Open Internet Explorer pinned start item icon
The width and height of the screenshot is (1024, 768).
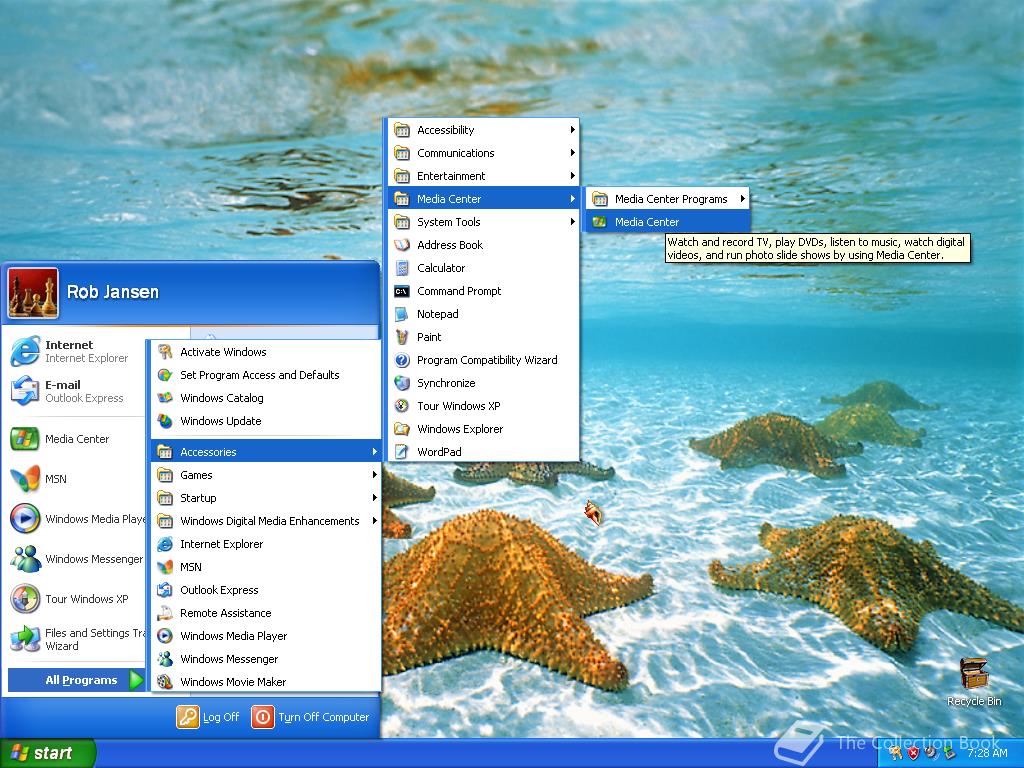point(25,351)
